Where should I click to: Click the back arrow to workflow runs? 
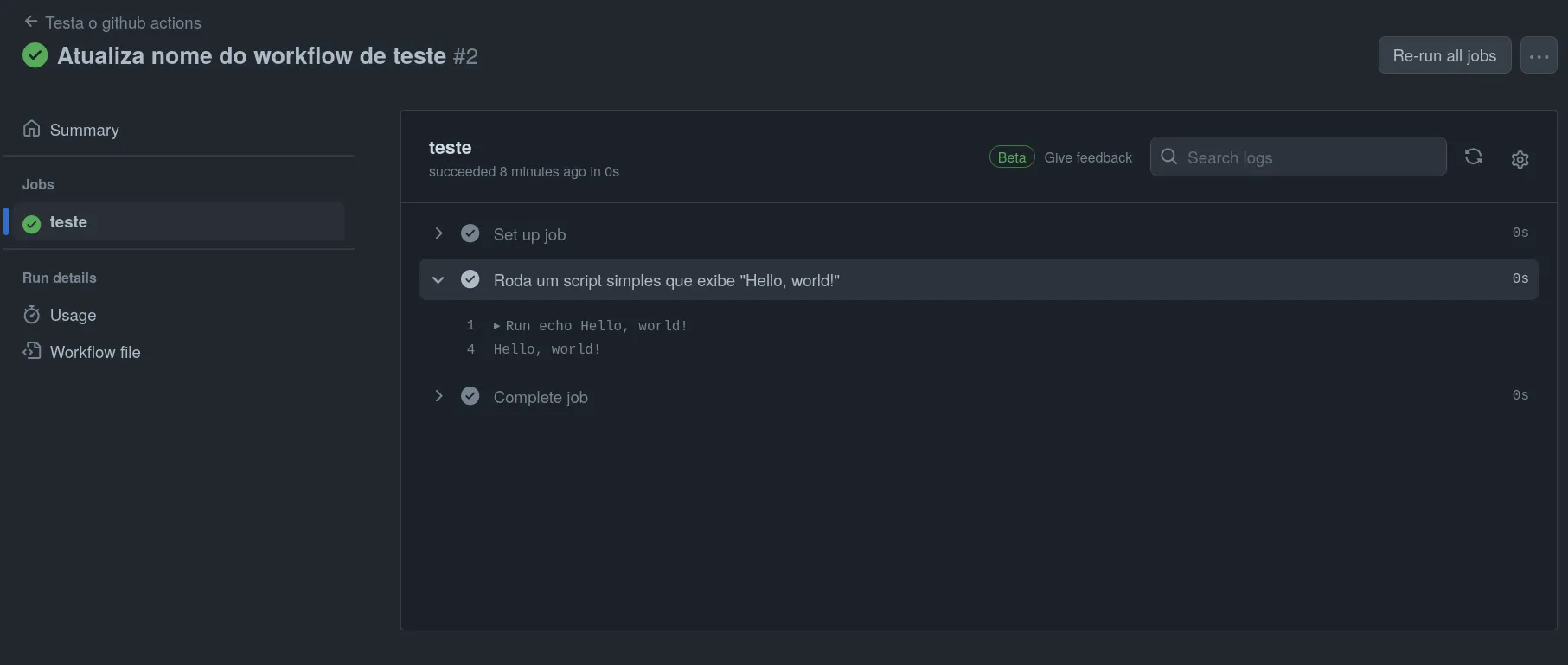(x=31, y=22)
